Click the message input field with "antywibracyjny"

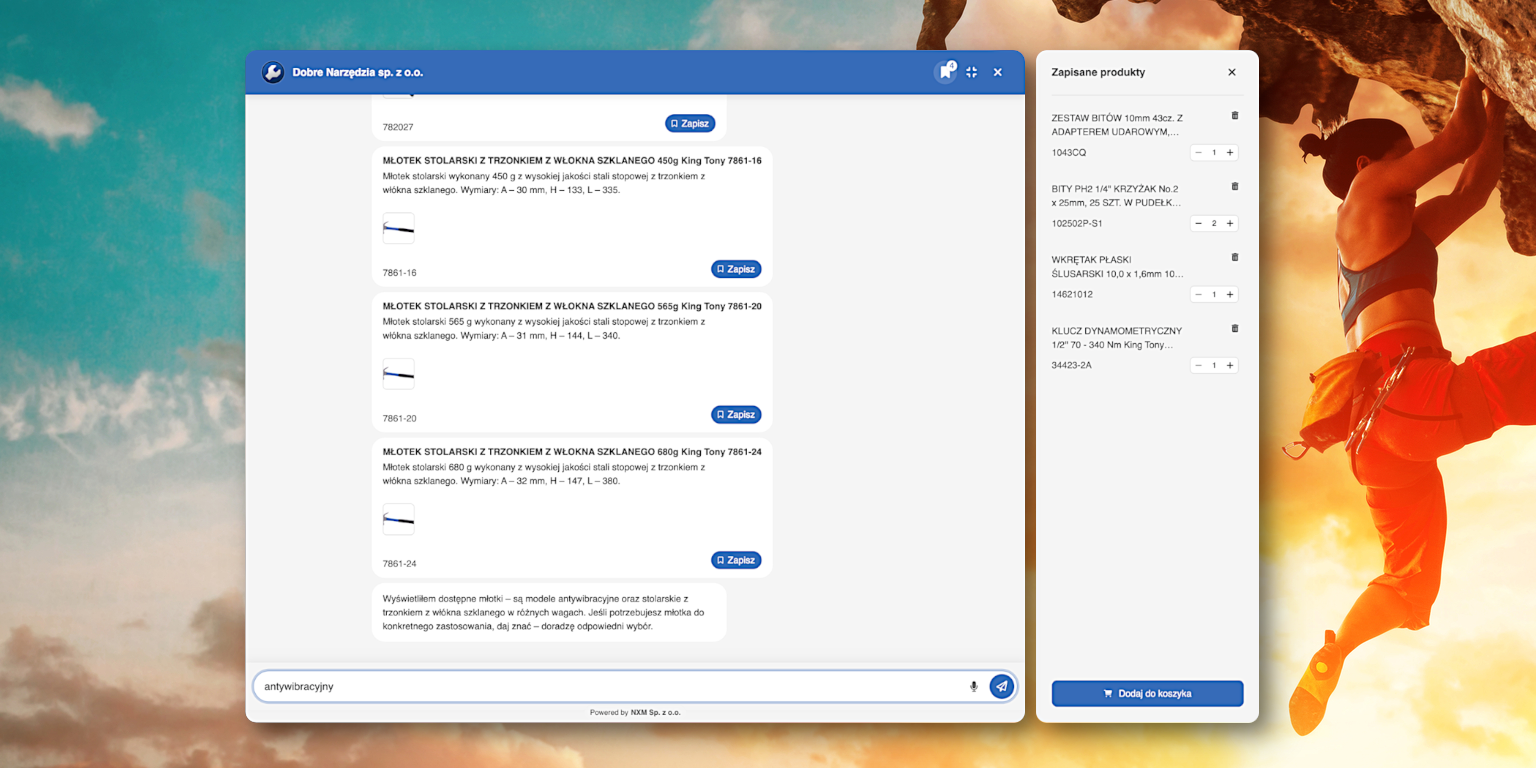point(600,687)
